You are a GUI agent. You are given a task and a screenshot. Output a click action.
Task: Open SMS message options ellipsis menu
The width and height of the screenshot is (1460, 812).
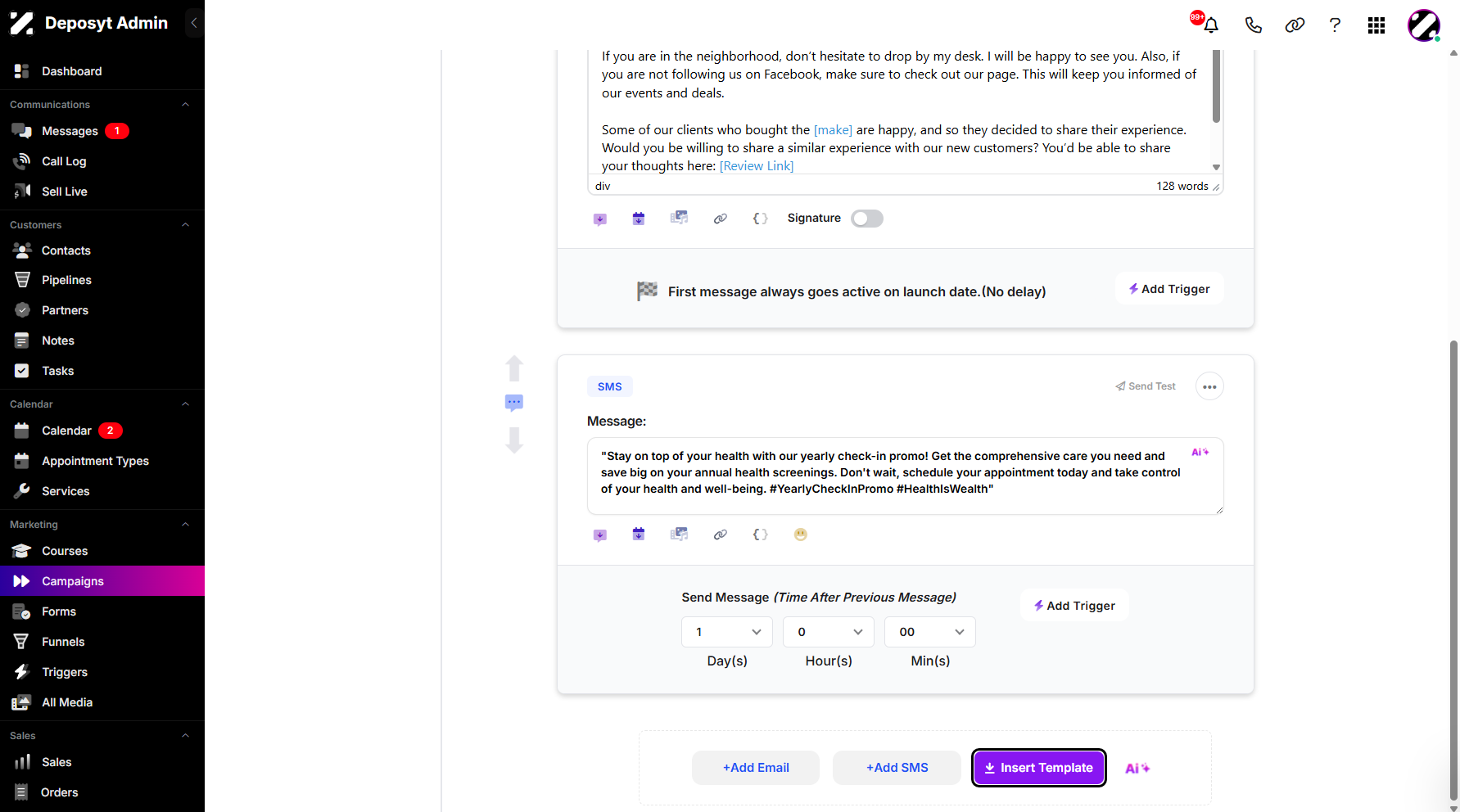coord(1209,386)
